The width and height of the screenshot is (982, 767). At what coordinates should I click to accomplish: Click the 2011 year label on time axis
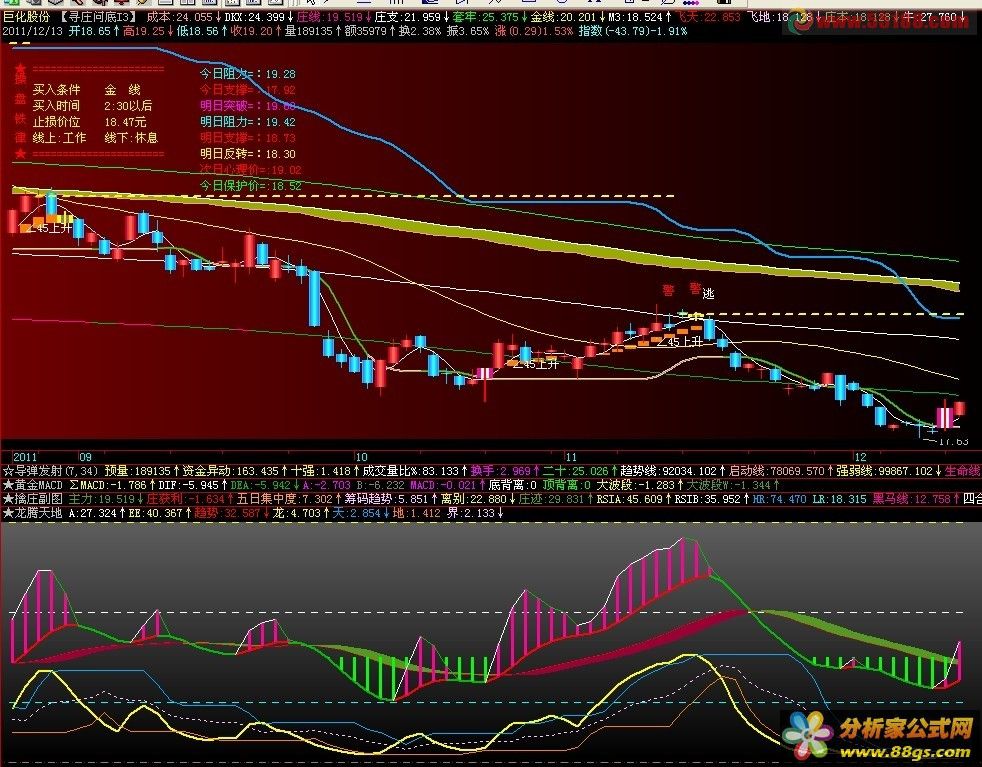coord(25,457)
